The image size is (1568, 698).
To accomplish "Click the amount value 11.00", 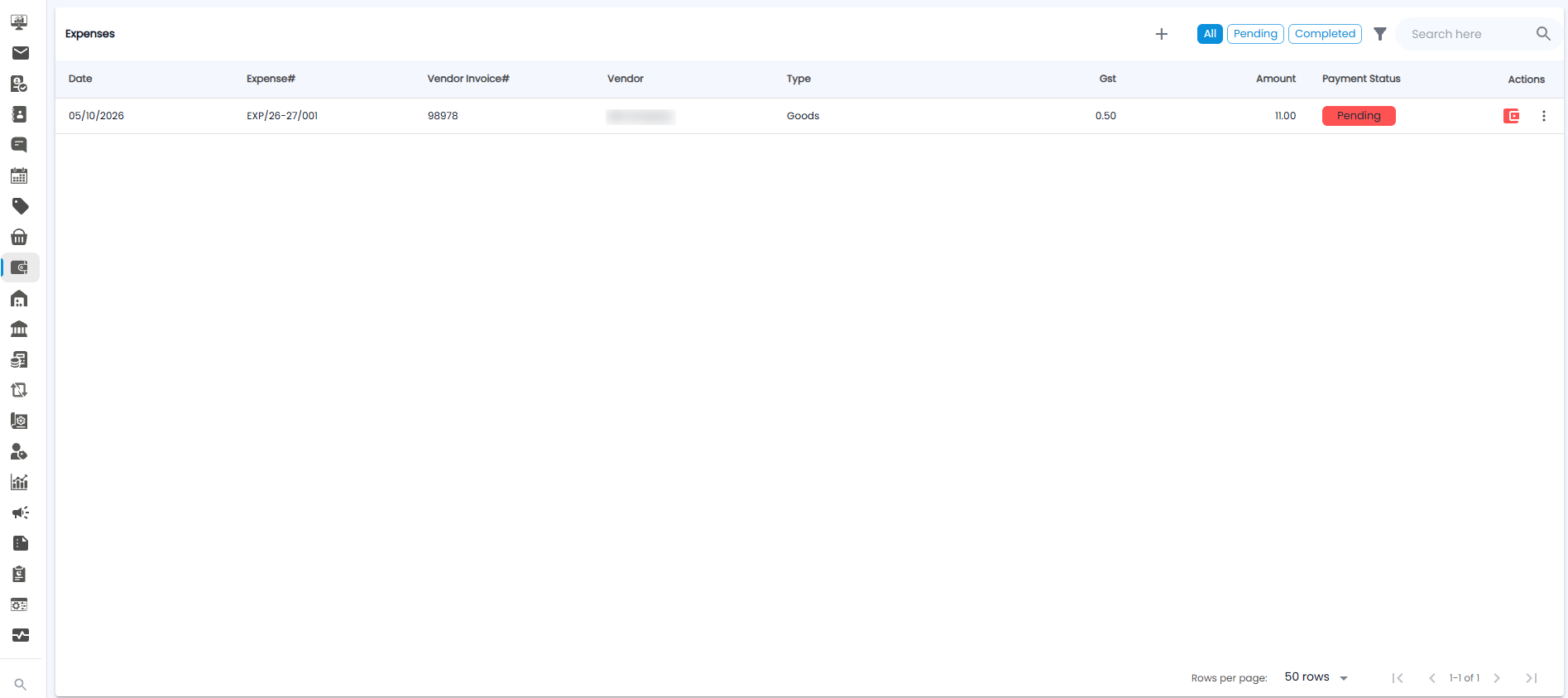I will click(x=1285, y=116).
